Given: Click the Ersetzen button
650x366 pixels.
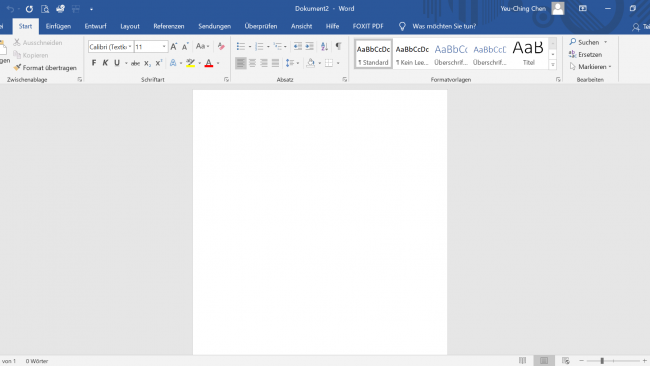Looking at the screenshot, I should pos(585,55).
